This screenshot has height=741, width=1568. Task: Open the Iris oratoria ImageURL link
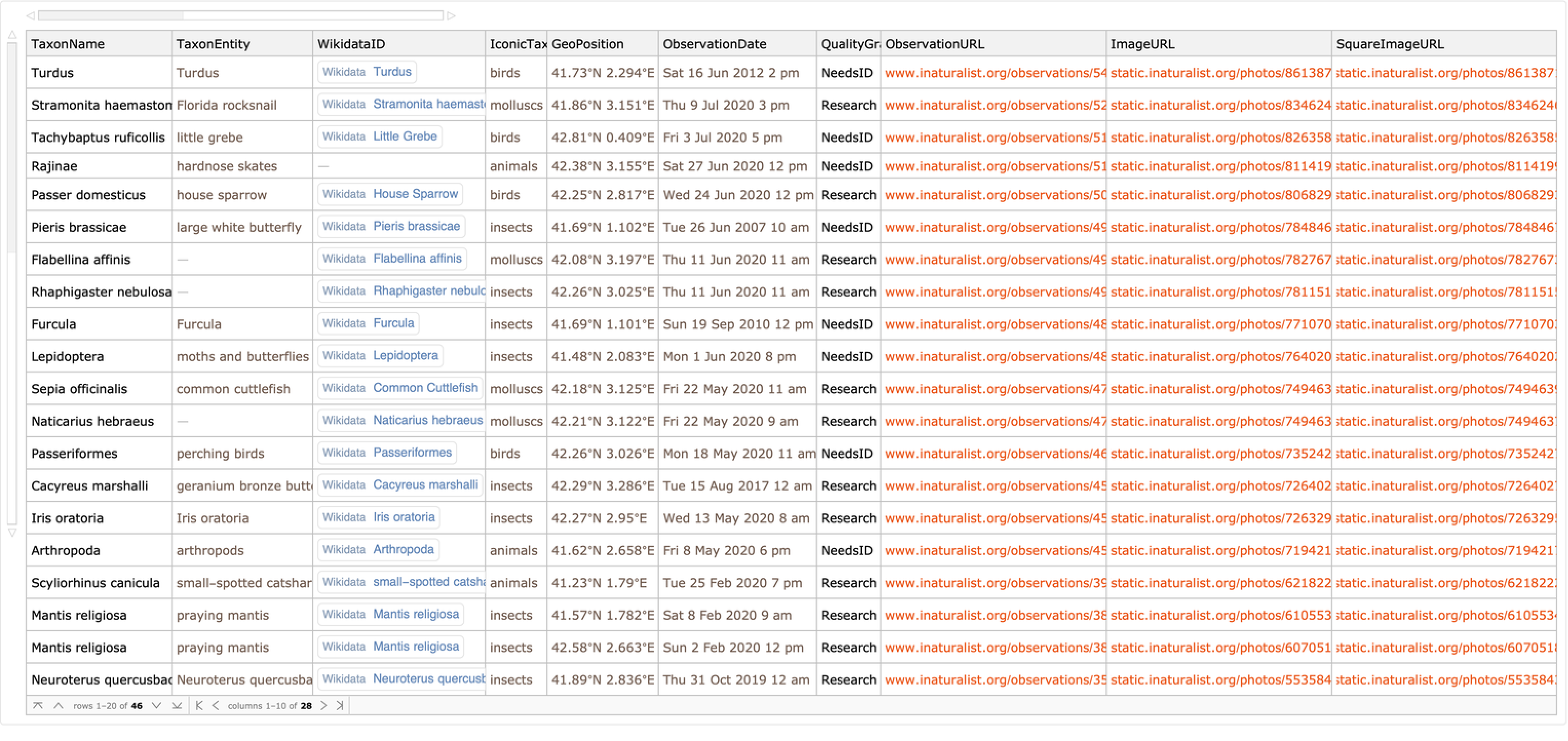coord(1220,518)
